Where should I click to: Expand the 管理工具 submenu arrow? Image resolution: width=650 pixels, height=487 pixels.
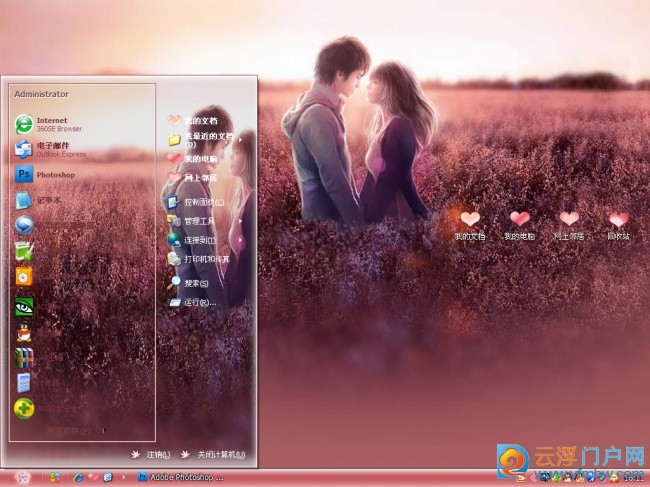click(240, 221)
